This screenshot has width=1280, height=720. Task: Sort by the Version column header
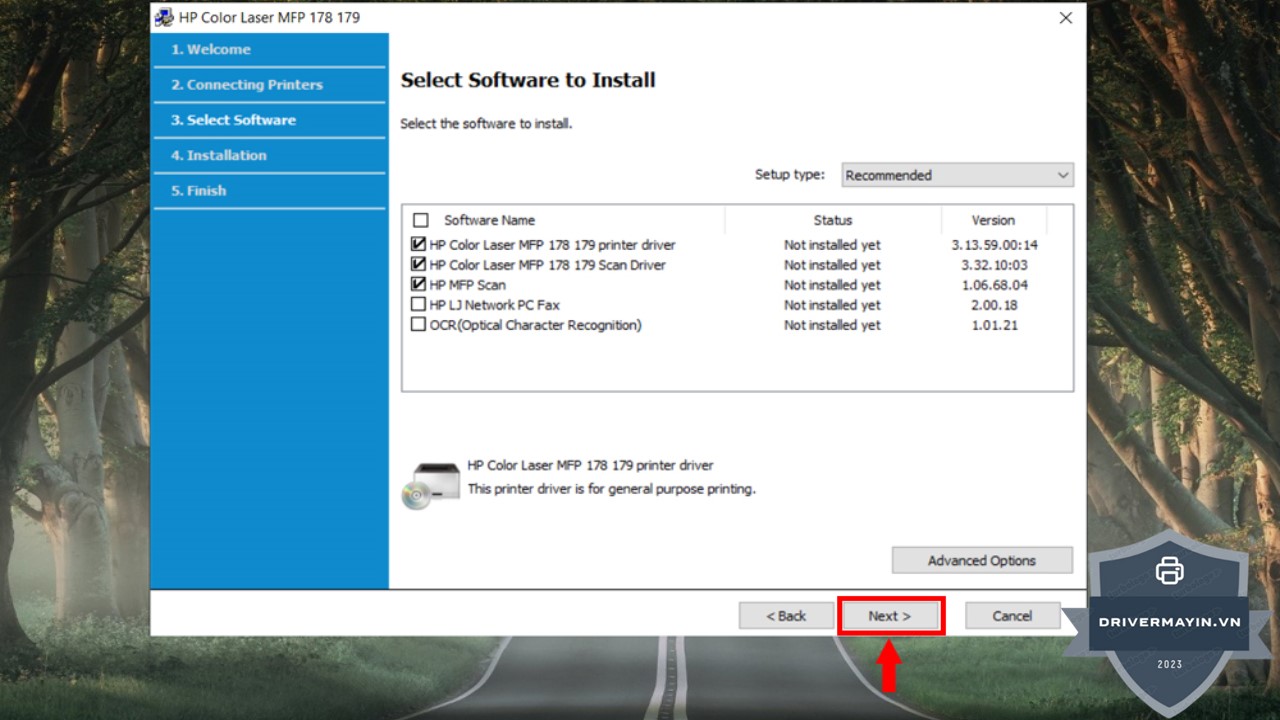pyautogui.click(x=992, y=220)
